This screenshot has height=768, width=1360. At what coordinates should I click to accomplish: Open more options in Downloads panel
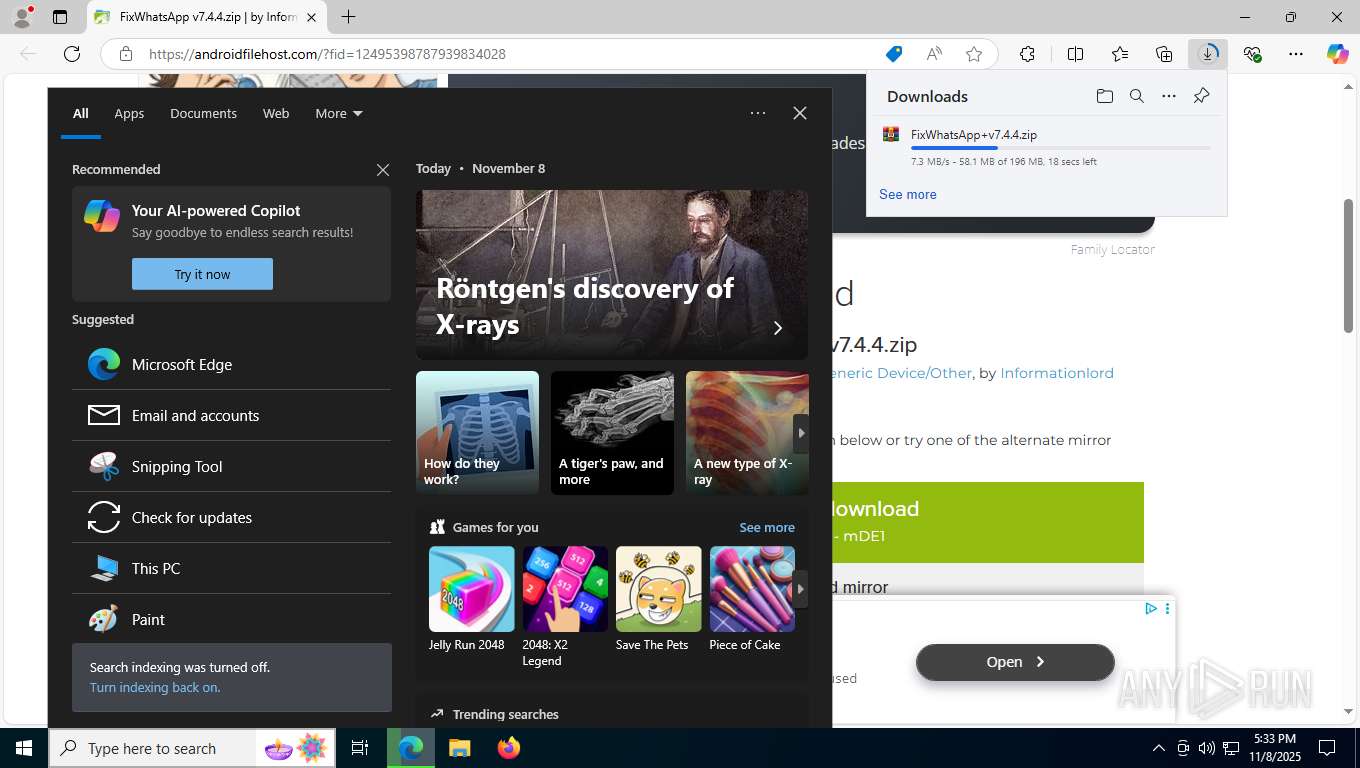pos(1169,96)
